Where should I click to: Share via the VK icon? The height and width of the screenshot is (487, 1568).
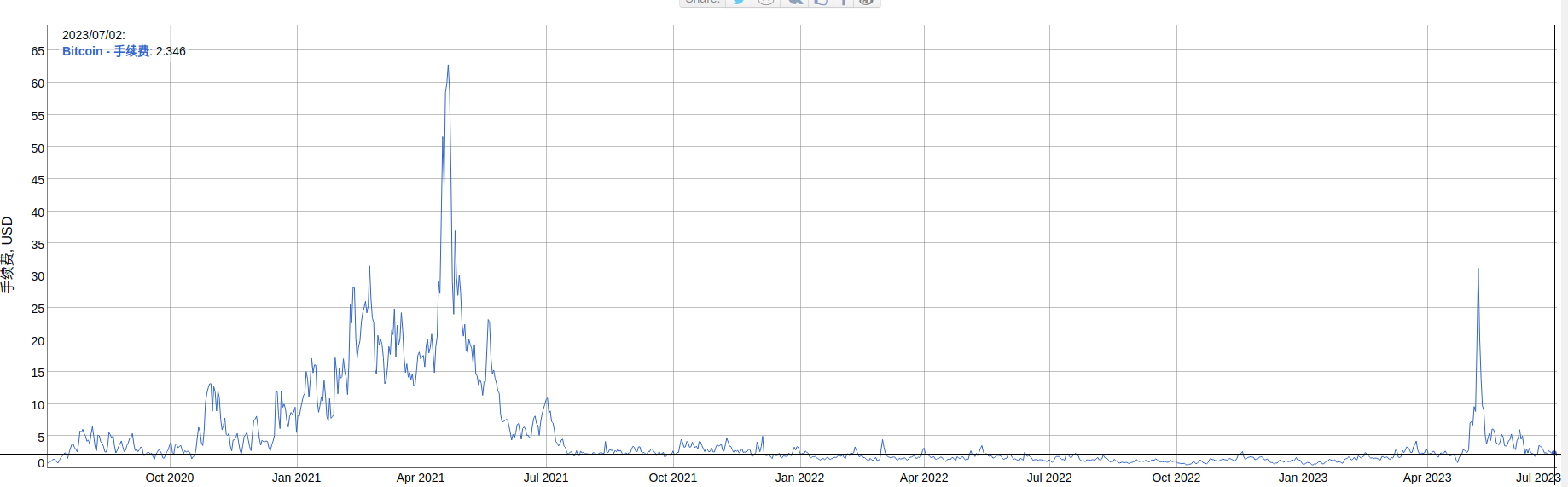click(794, 3)
